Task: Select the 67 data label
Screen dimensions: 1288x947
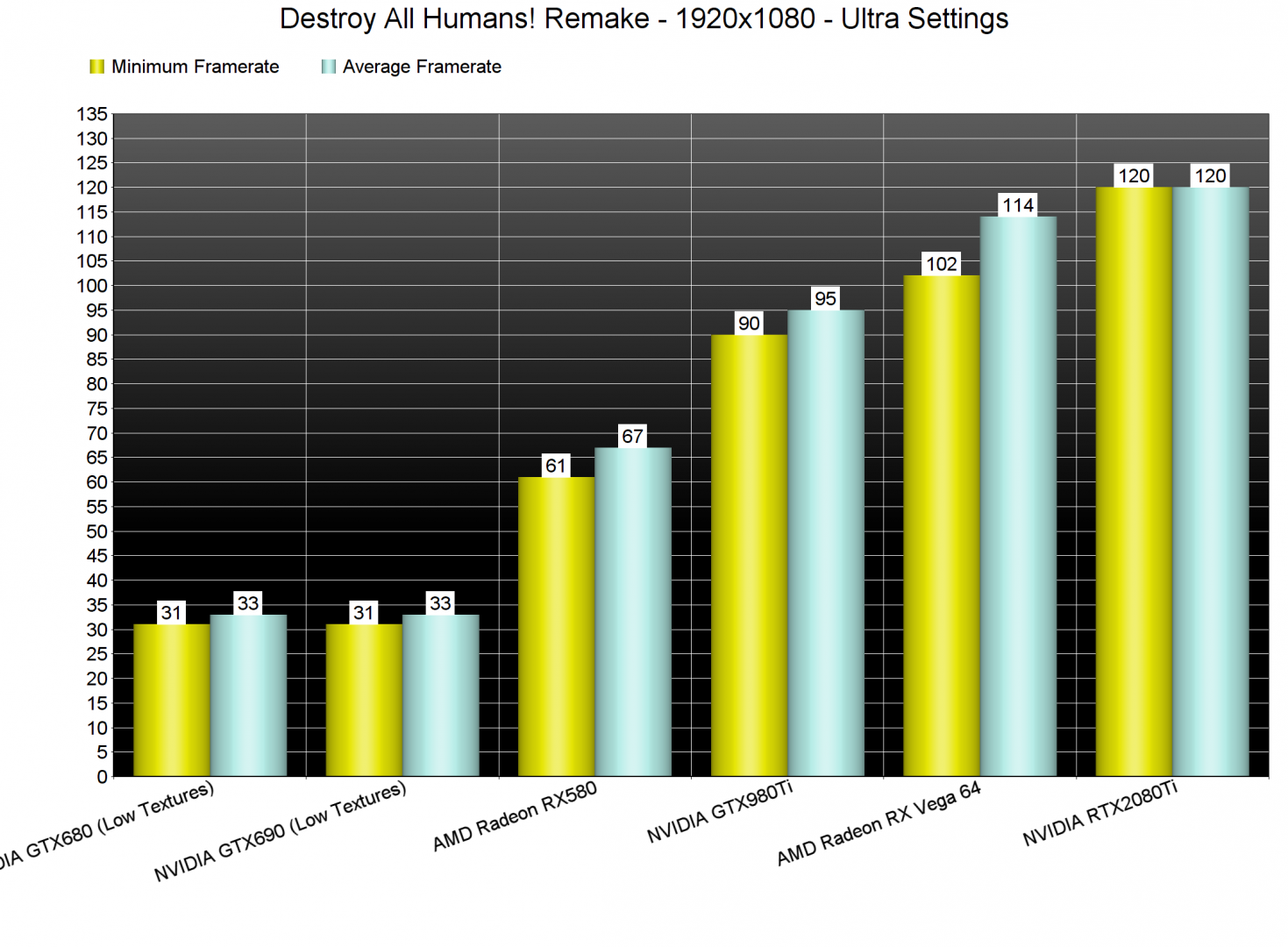Action: tap(632, 436)
